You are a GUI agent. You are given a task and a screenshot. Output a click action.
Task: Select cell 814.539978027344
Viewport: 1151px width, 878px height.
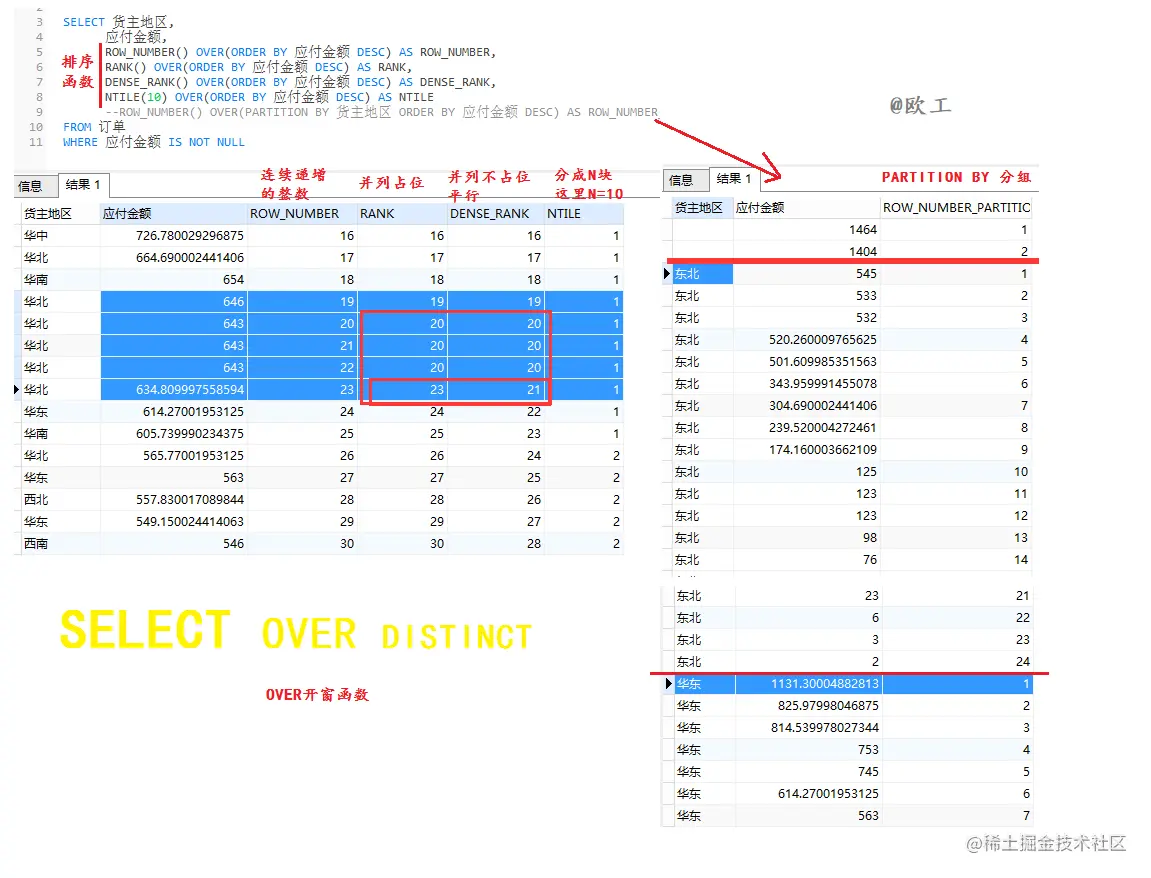coord(808,728)
